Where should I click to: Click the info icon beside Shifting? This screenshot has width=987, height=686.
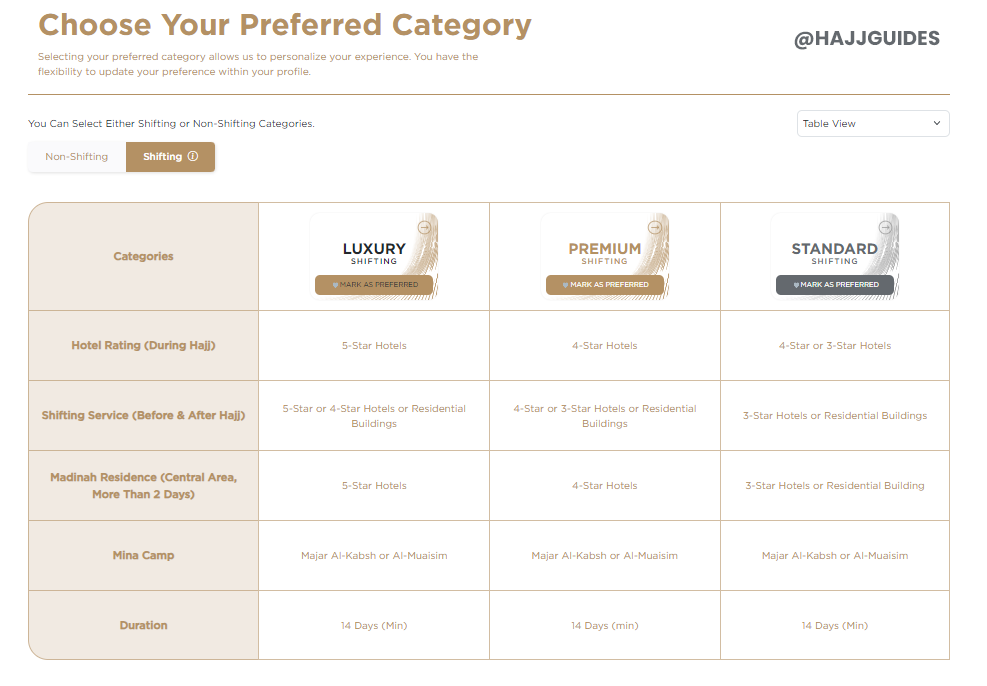193,157
